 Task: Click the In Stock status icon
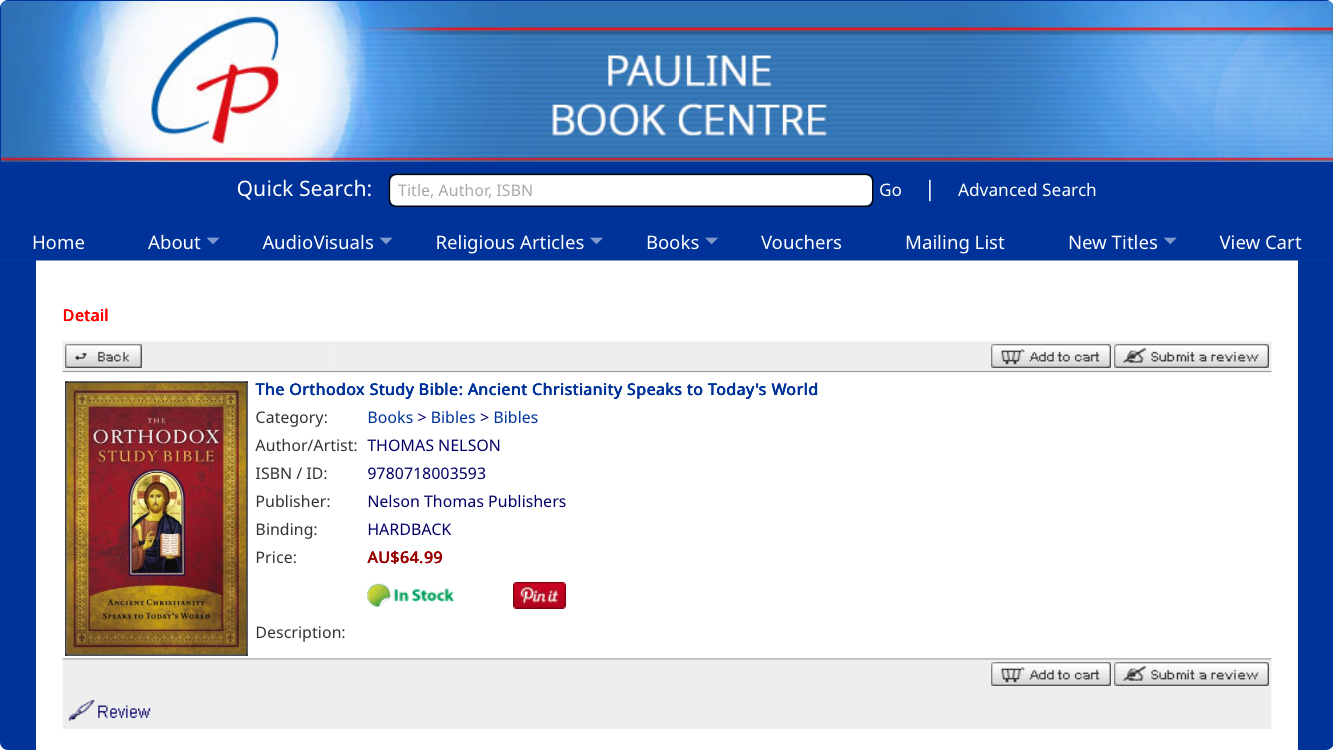(x=410, y=595)
